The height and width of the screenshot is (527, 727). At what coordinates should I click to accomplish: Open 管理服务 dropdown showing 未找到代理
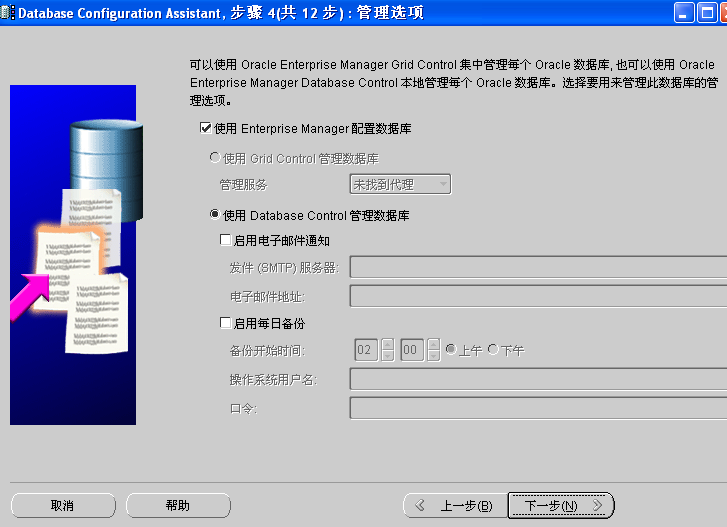click(x=400, y=184)
